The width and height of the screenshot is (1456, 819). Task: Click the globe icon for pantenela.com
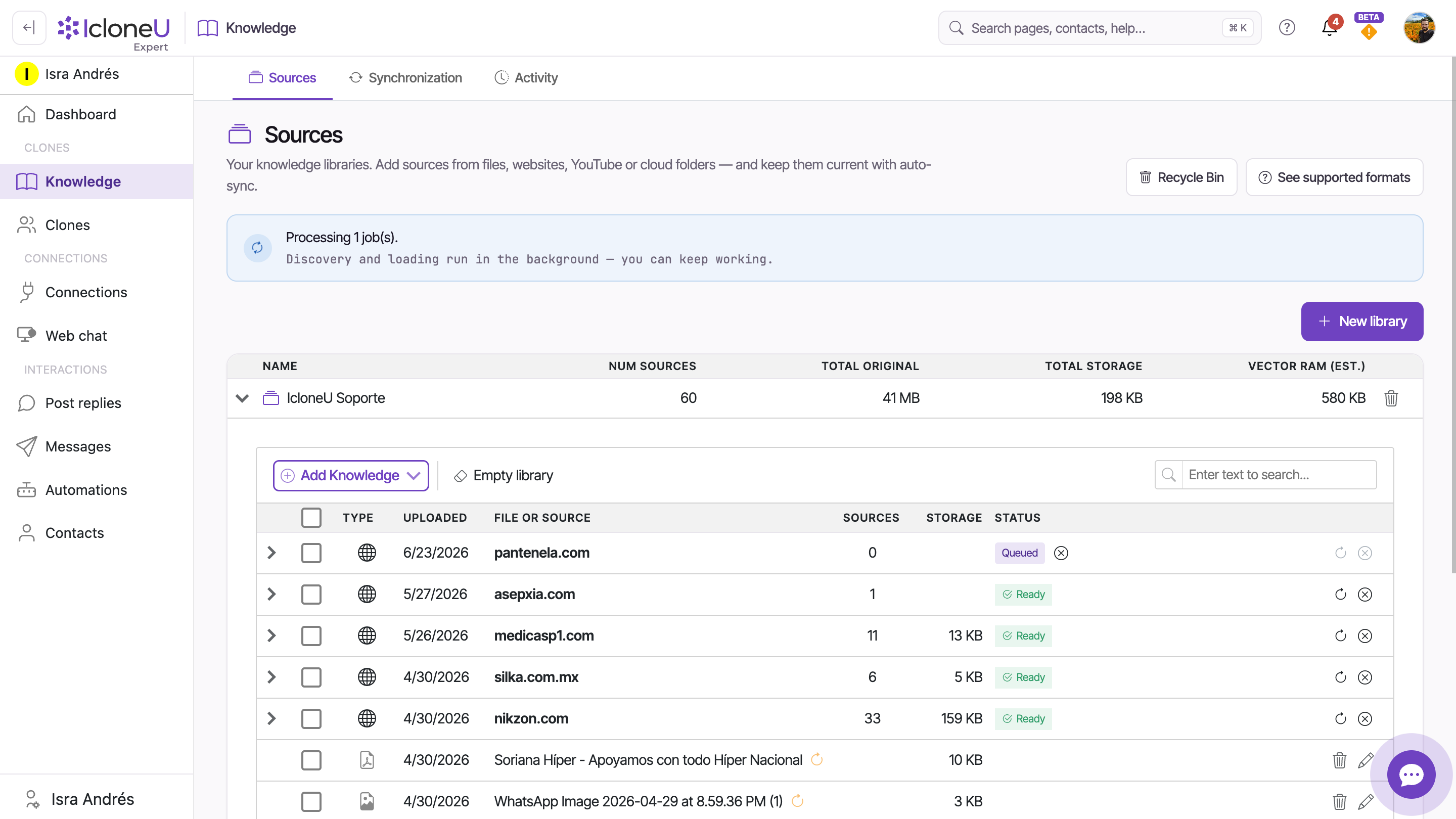point(367,553)
